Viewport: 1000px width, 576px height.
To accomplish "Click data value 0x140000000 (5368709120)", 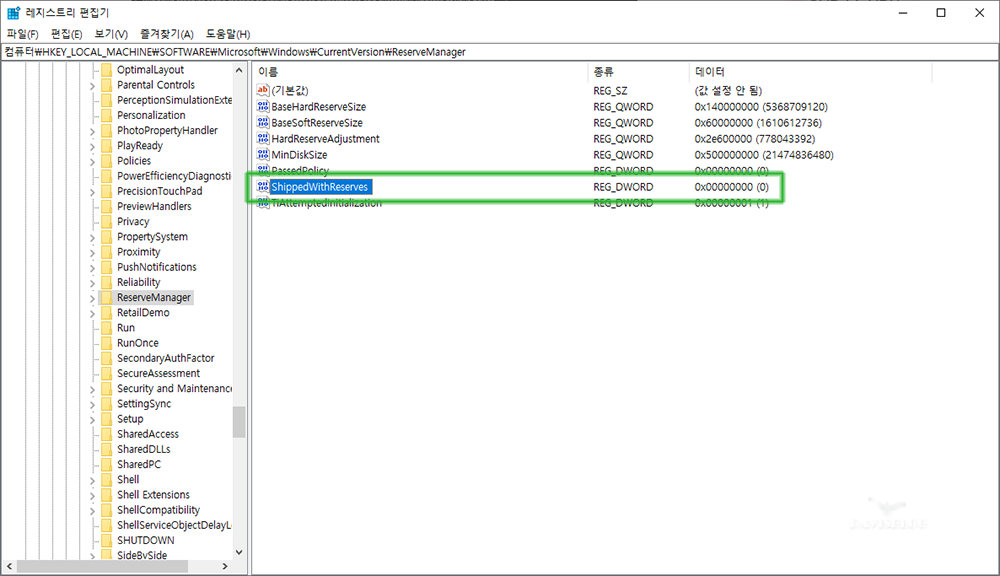I will (761, 107).
